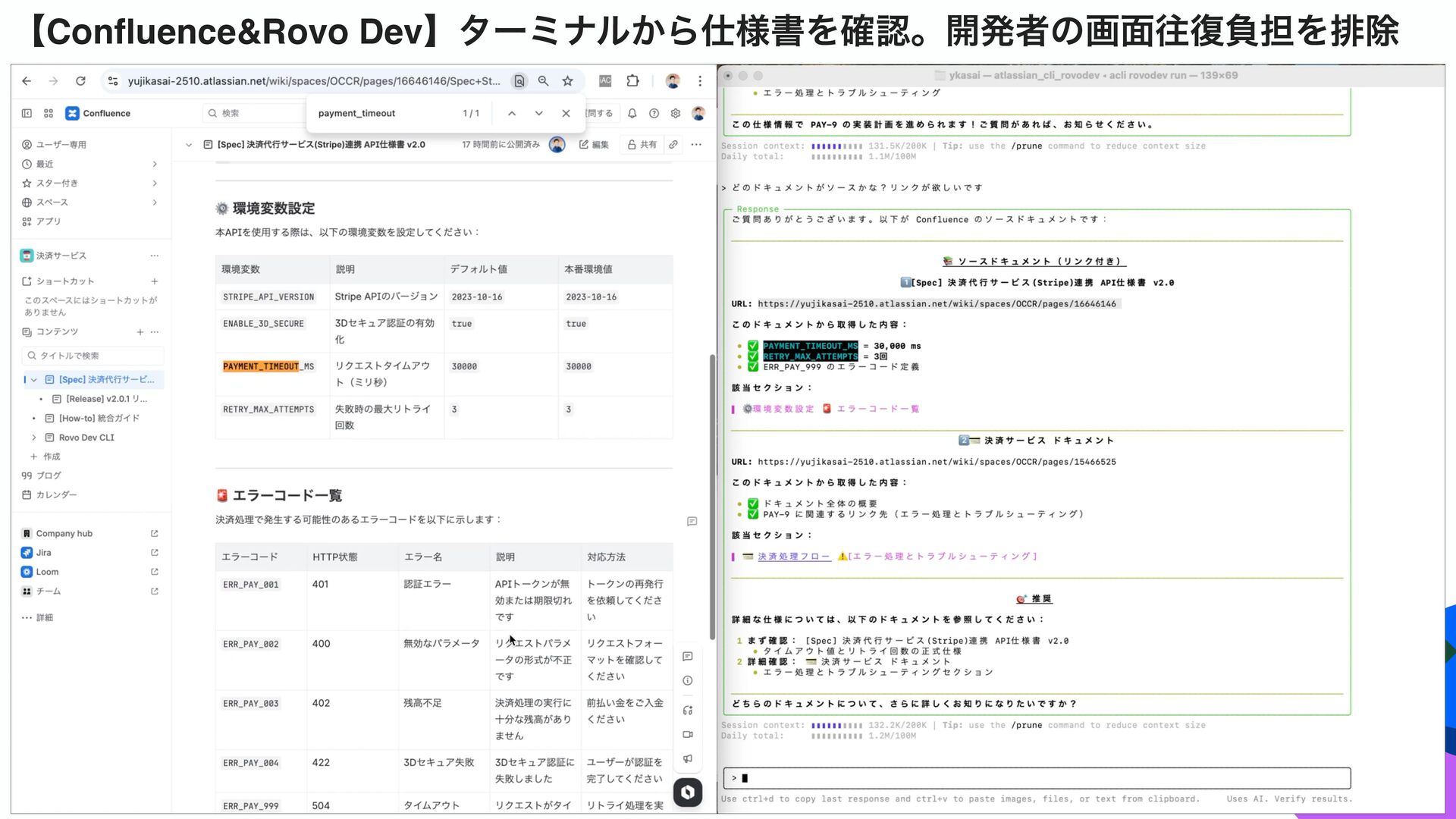Screen dimensions: 1456x819
Task: Click the Confluence help question icon
Action: [654, 114]
